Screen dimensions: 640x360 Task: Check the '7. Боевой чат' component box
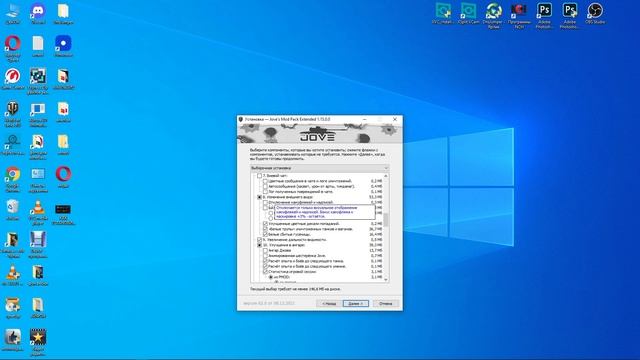pyautogui.click(x=259, y=176)
